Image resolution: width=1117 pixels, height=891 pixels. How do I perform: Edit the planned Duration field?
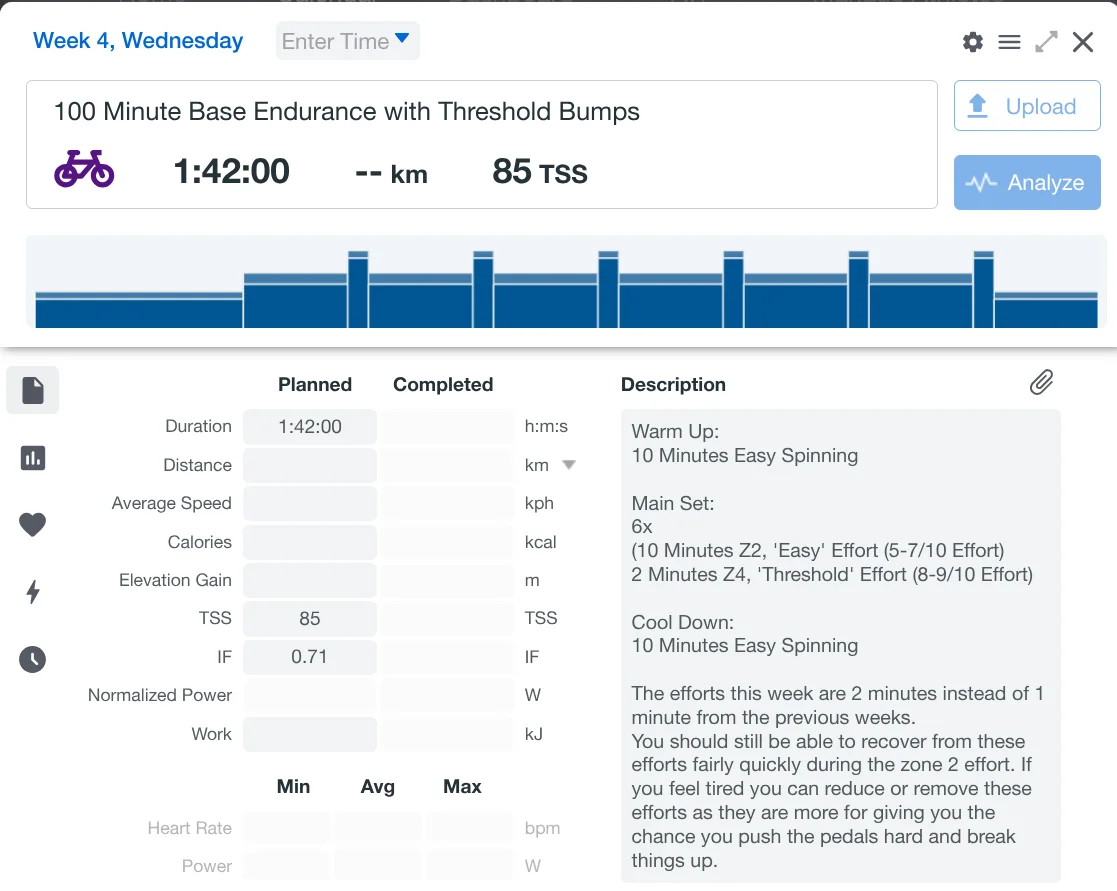(x=310, y=427)
